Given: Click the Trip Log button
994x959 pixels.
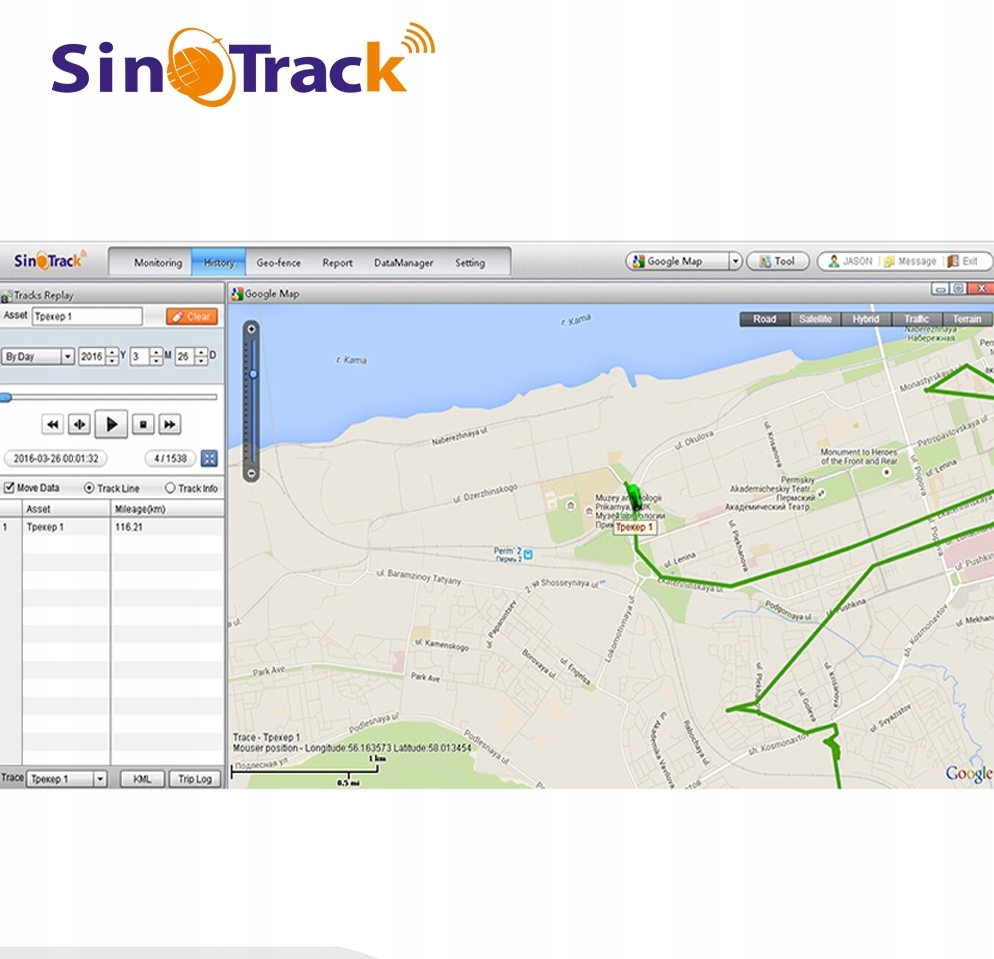Looking at the screenshot, I should 195,778.
